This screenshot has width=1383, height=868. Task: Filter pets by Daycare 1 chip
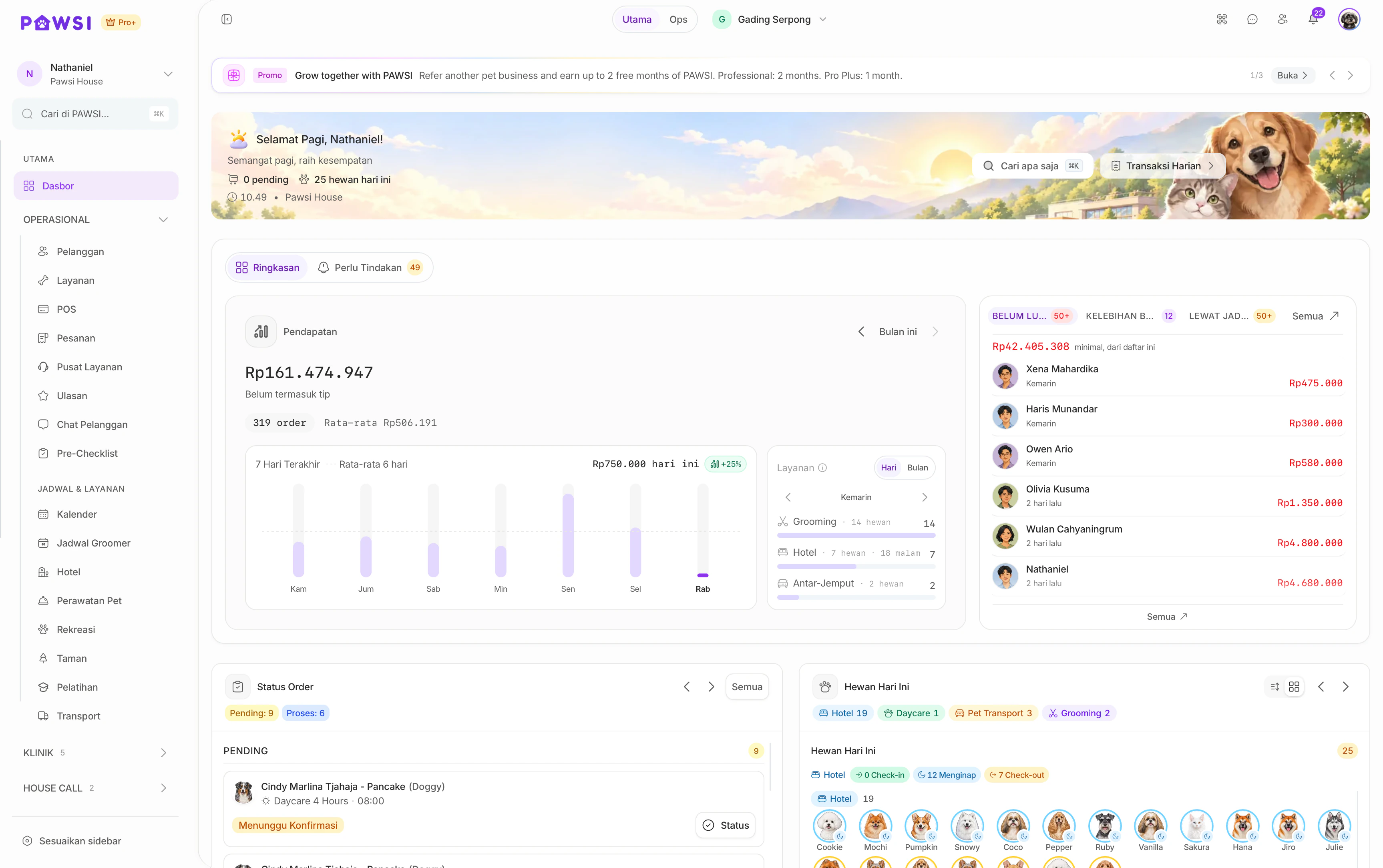(911, 713)
